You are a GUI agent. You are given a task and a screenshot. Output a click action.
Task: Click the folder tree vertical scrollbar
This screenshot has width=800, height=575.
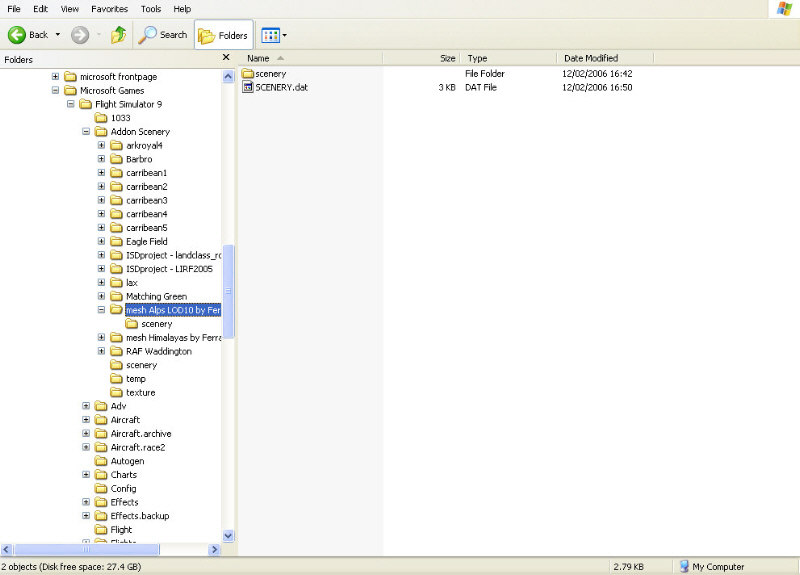coord(228,290)
